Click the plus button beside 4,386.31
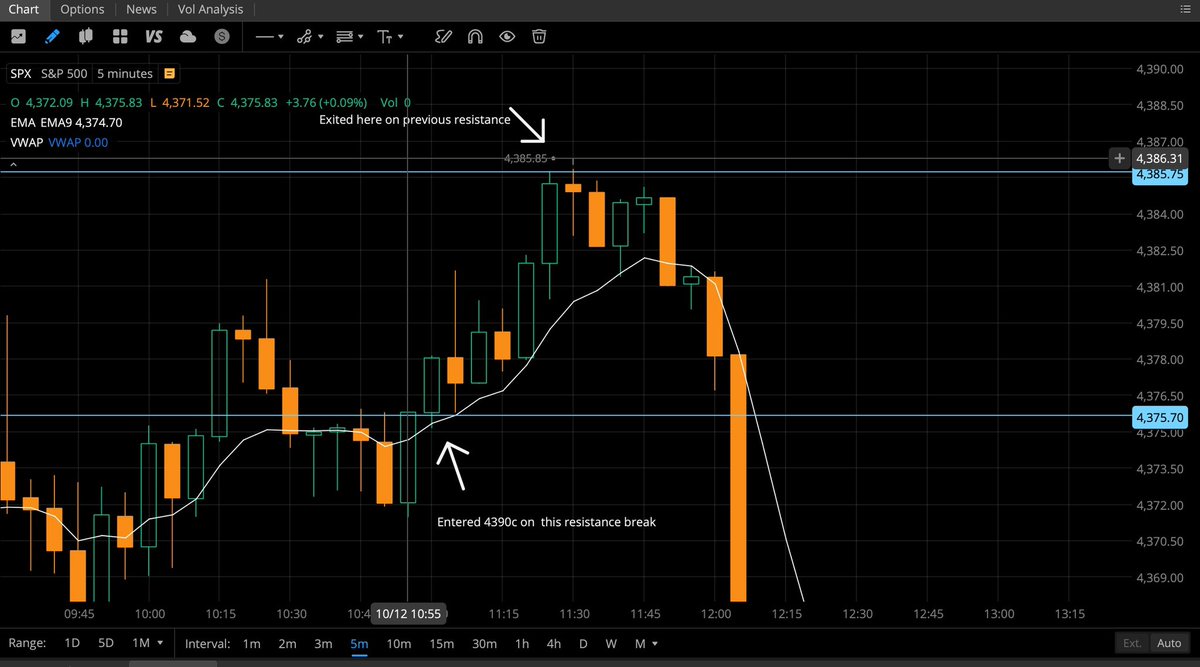Screen dimensions: 1200x667 pos(1120,158)
